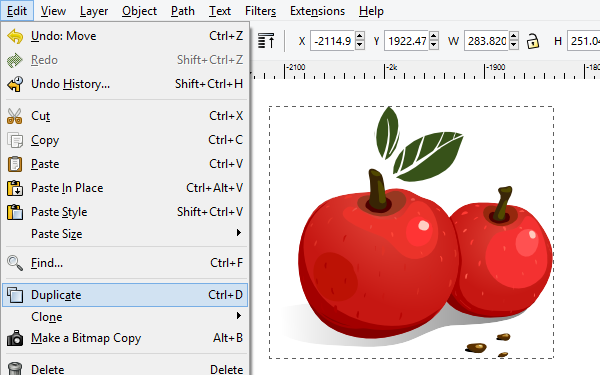Choose Delete from the menu
The height and width of the screenshot is (375, 600).
click(125, 369)
